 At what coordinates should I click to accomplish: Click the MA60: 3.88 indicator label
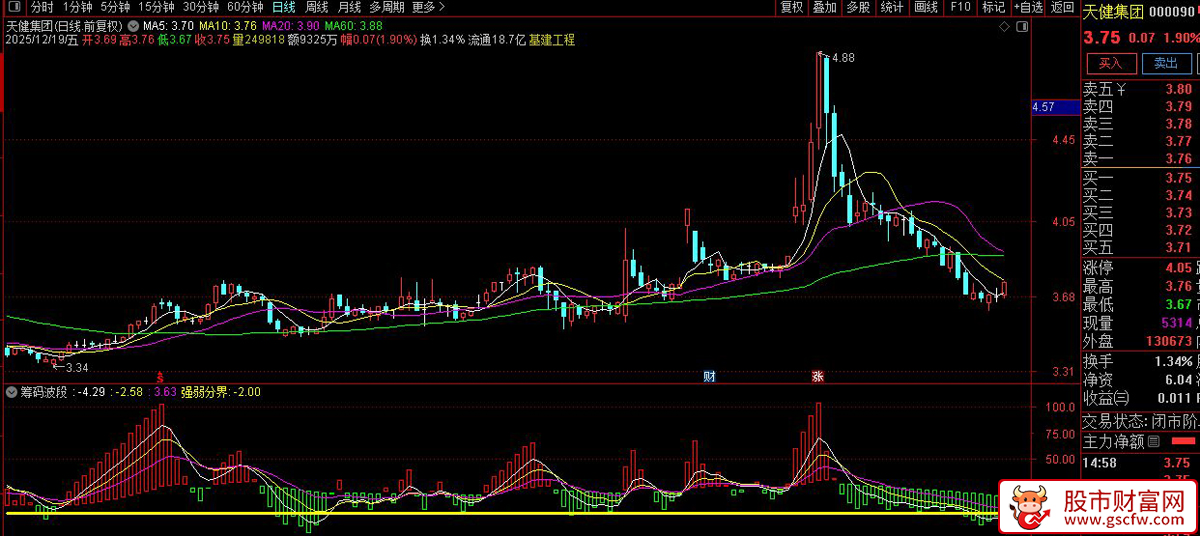tap(353, 24)
